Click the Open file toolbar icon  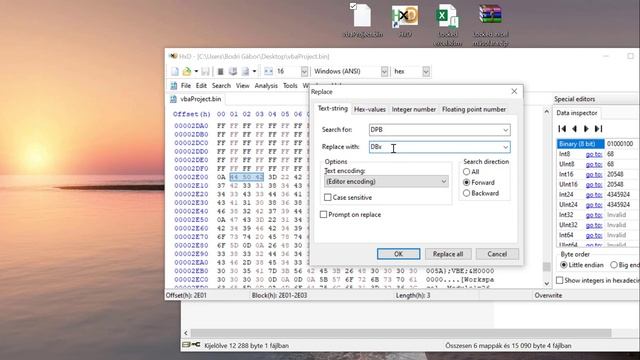(x=187, y=71)
